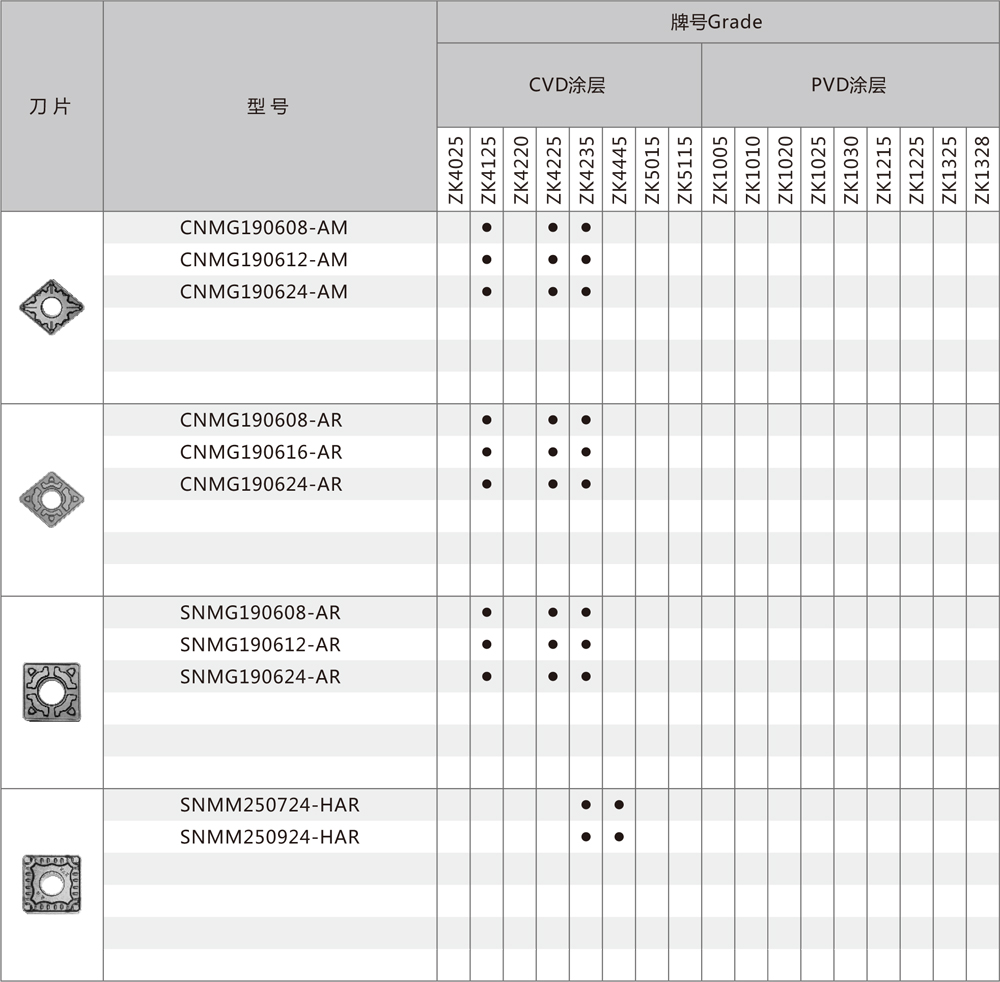This screenshot has width=1000, height=982.
Task: Select the ZK1328 column header
Action: (982, 170)
